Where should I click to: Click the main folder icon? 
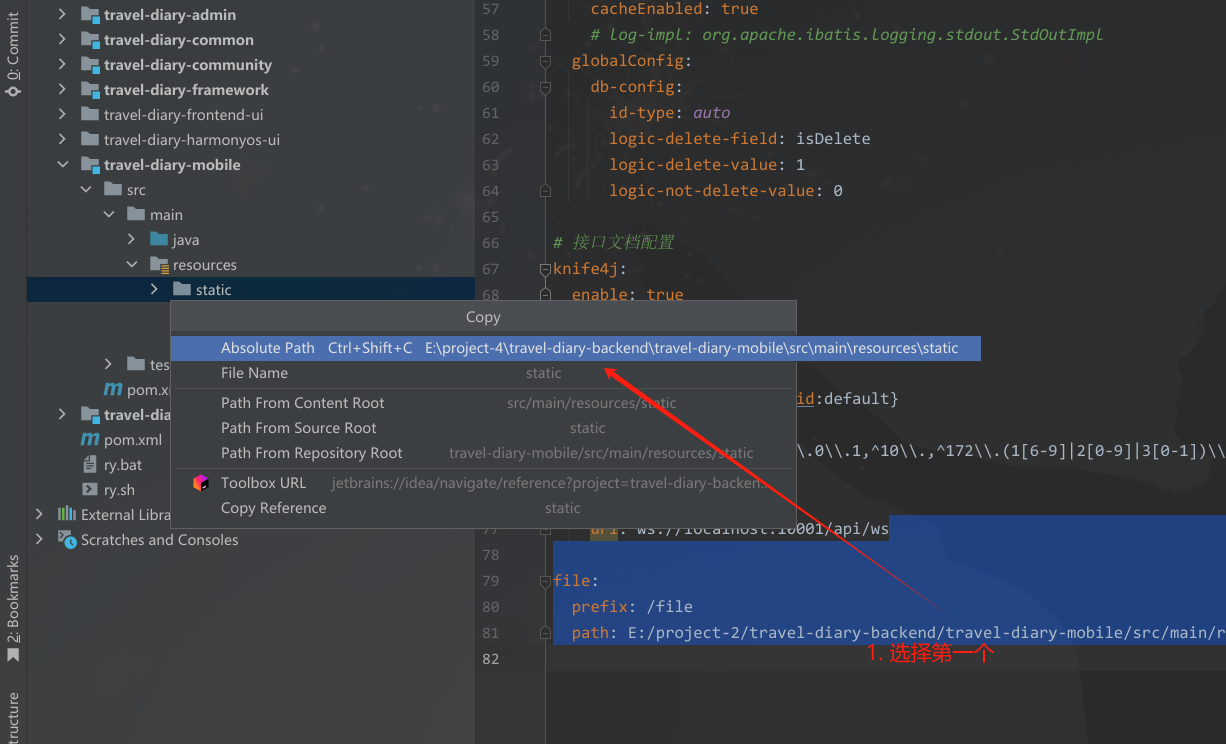click(x=136, y=215)
